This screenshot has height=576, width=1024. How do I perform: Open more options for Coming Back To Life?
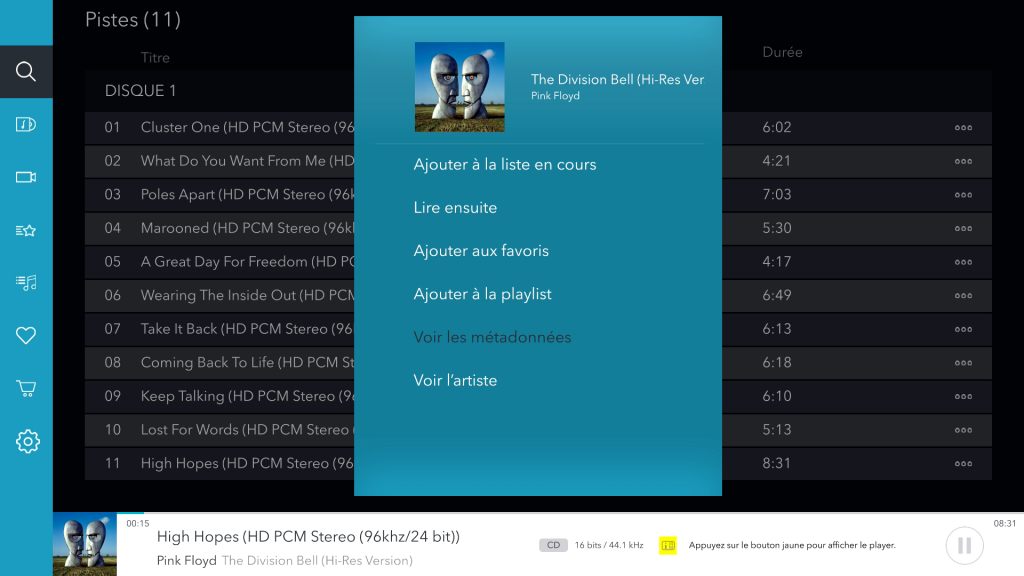pos(963,363)
